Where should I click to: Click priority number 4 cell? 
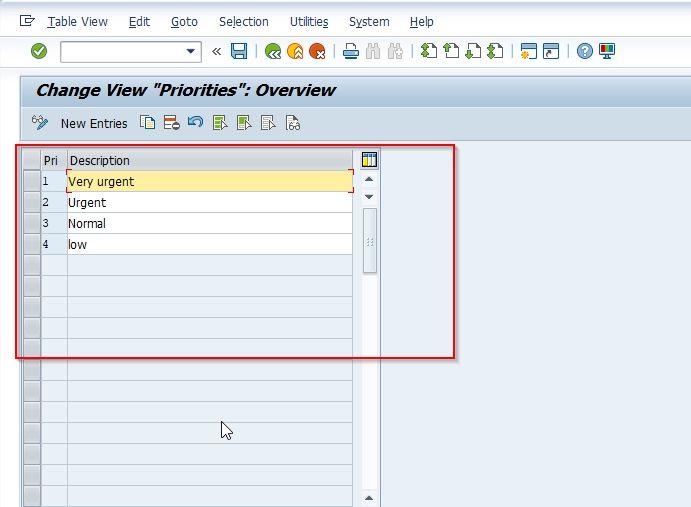54,244
